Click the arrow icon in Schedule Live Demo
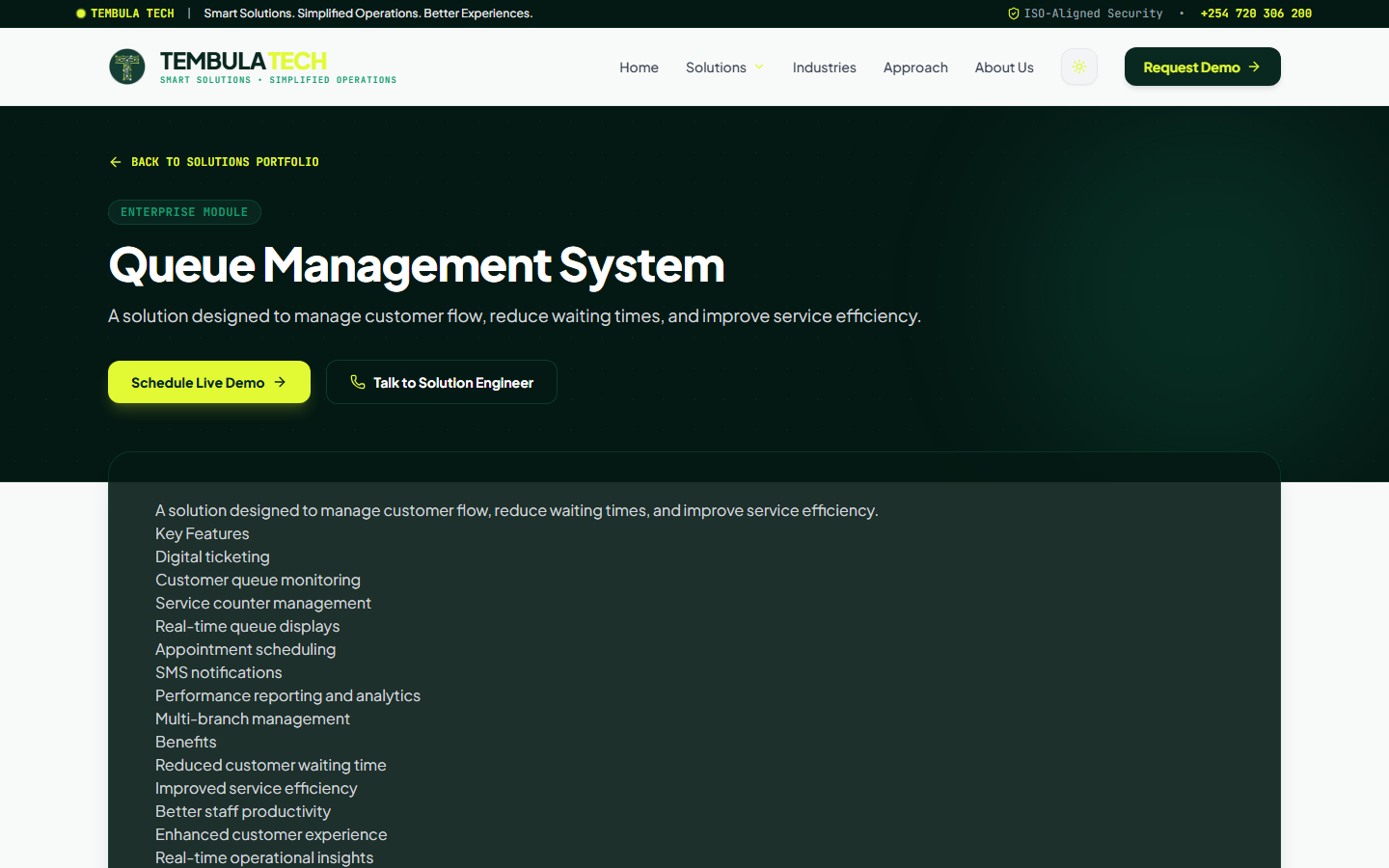 tap(280, 382)
